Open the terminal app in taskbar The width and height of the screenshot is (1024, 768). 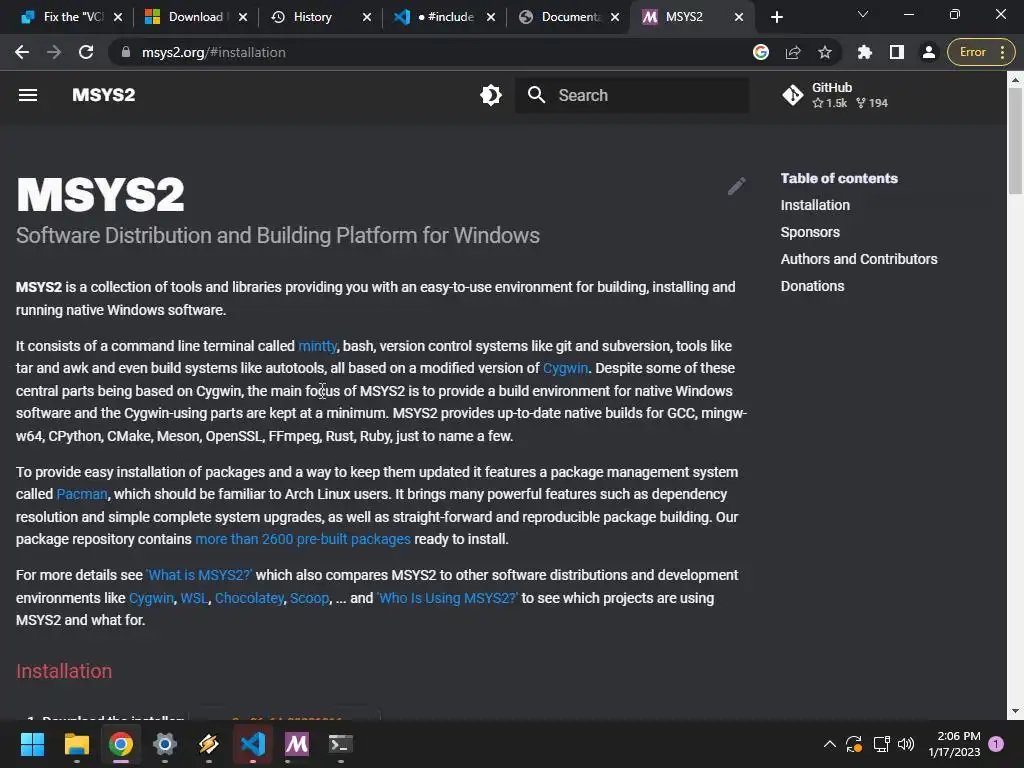[x=340, y=744]
